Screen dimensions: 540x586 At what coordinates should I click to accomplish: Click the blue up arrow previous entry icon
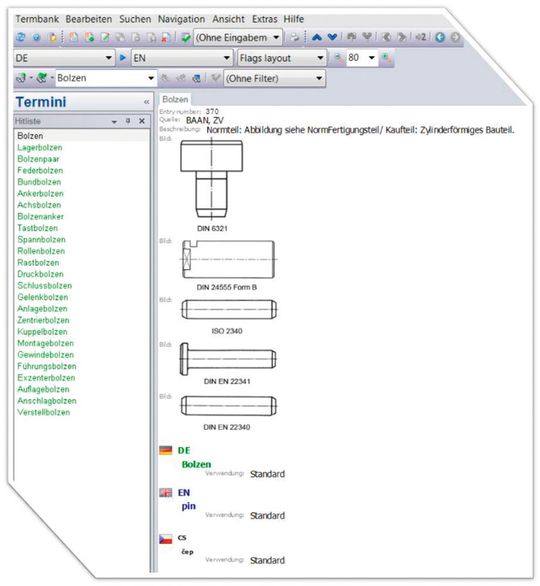pyautogui.click(x=317, y=37)
